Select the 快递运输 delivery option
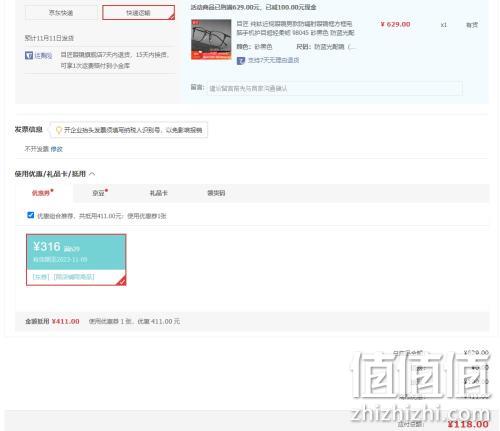This screenshot has width=500, height=431. click(x=138, y=13)
